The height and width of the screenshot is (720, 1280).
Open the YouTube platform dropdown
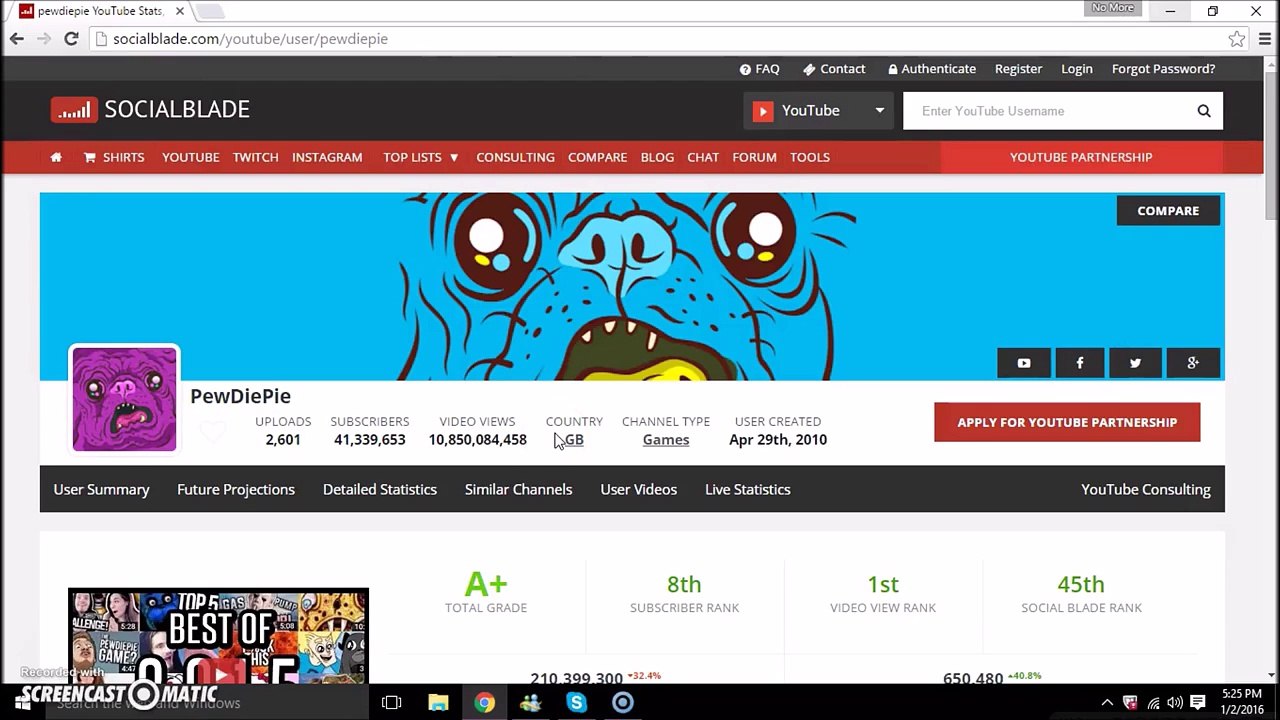pyautogui.click(x=818, y=111)
